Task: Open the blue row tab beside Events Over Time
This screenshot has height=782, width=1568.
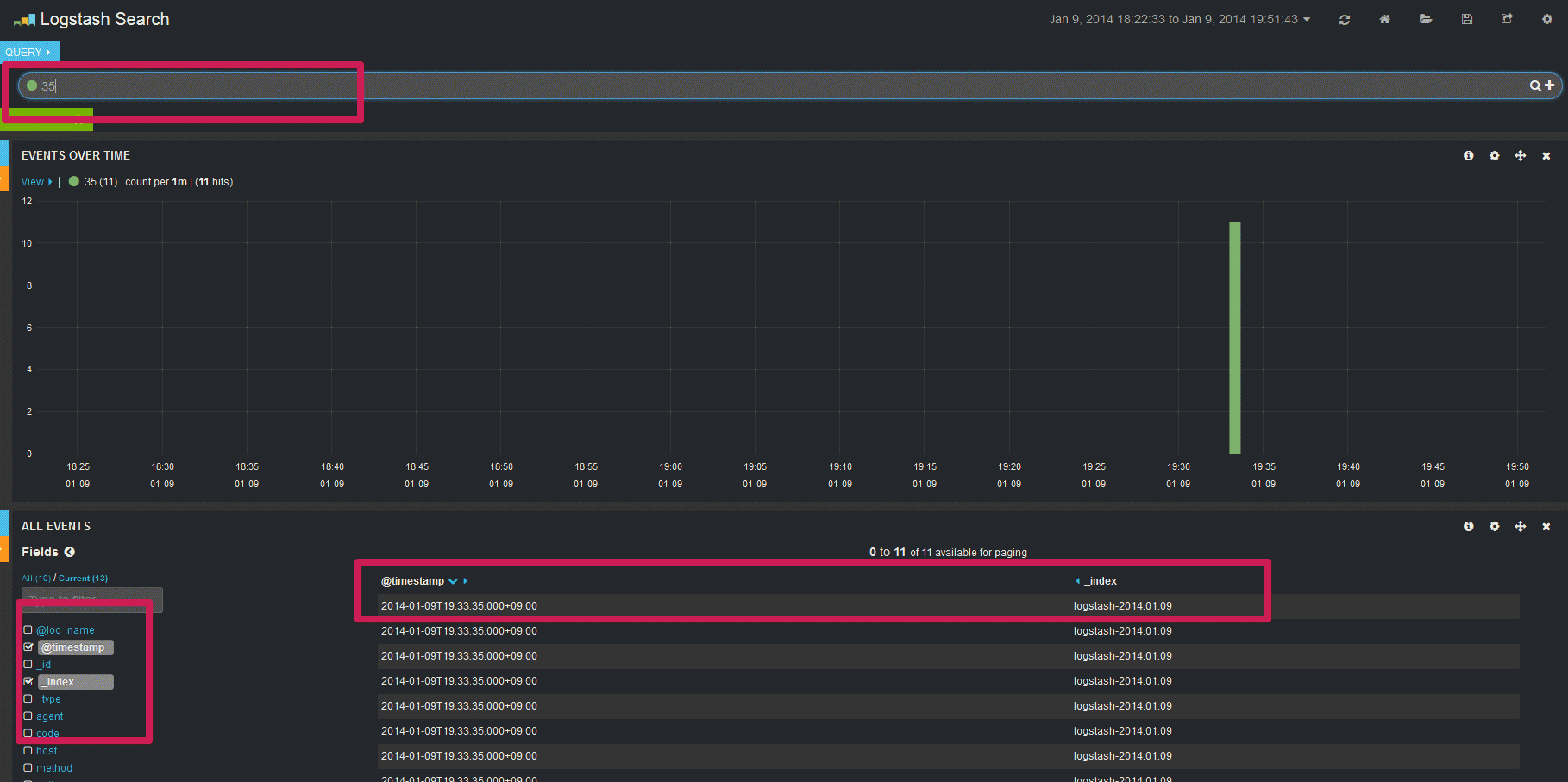Action: 4,153
